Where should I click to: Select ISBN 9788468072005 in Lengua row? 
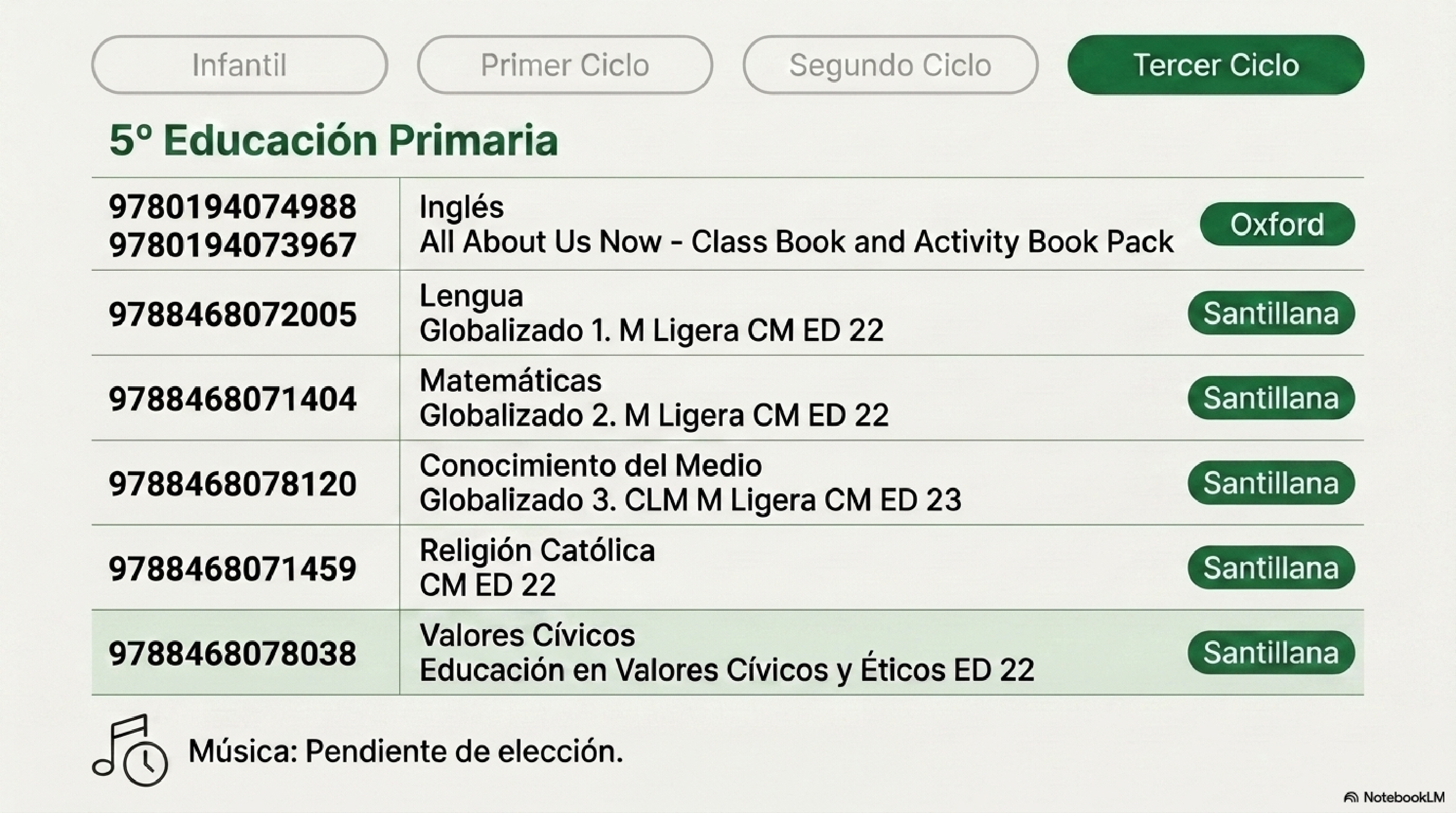pos(233,315)
